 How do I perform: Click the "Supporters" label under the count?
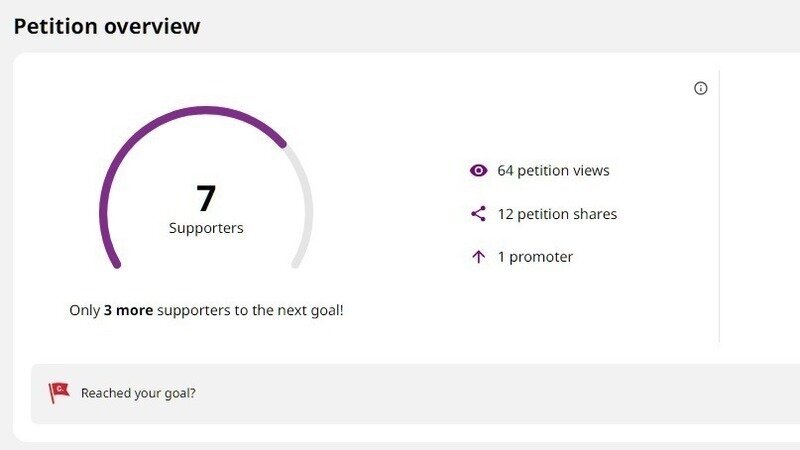coord(206,228)
